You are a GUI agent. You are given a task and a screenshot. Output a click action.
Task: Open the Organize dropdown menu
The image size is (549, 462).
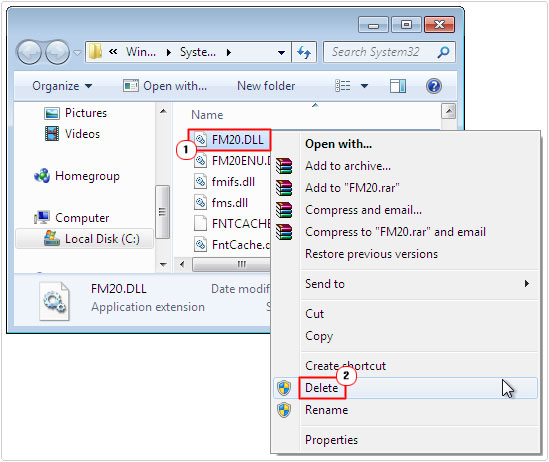click(62, 86)
